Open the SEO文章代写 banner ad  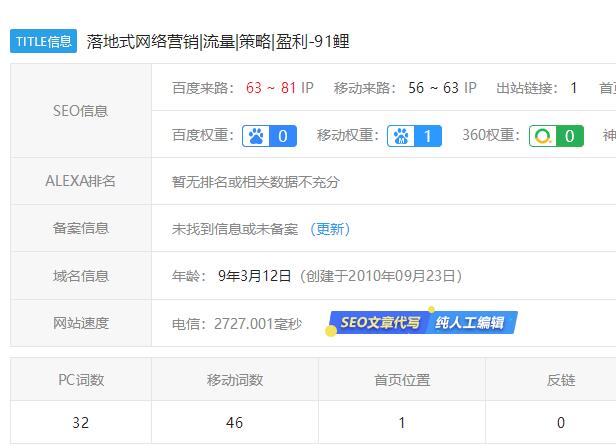pyautogui.click(x=377, y=323)
